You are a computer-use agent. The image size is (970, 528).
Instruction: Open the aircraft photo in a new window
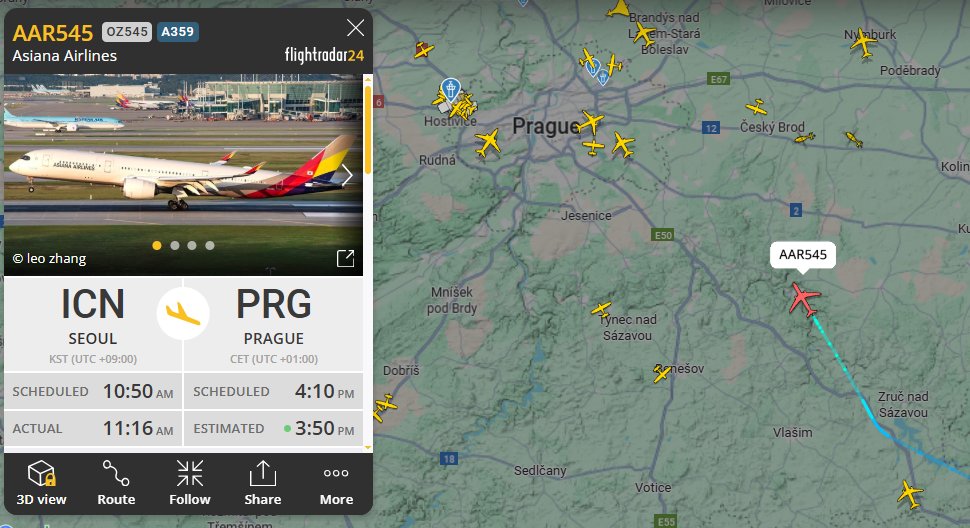pos(345,258)
